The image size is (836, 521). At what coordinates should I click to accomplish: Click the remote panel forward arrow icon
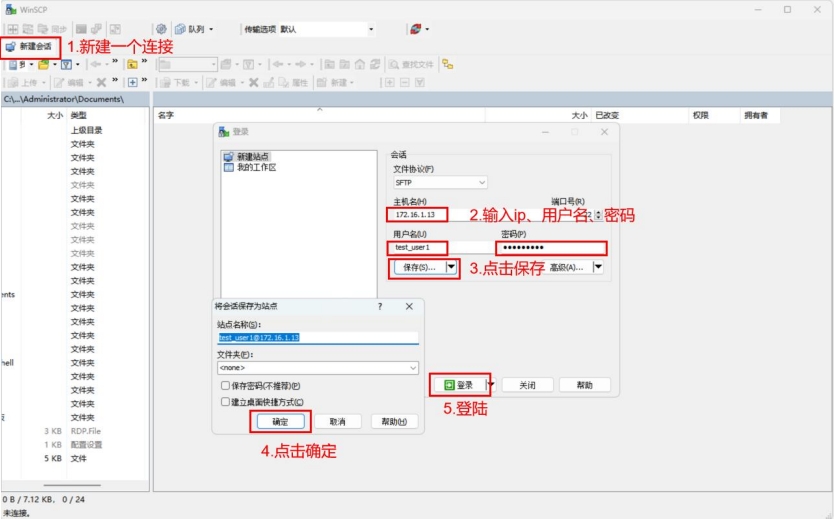[301, 65]
